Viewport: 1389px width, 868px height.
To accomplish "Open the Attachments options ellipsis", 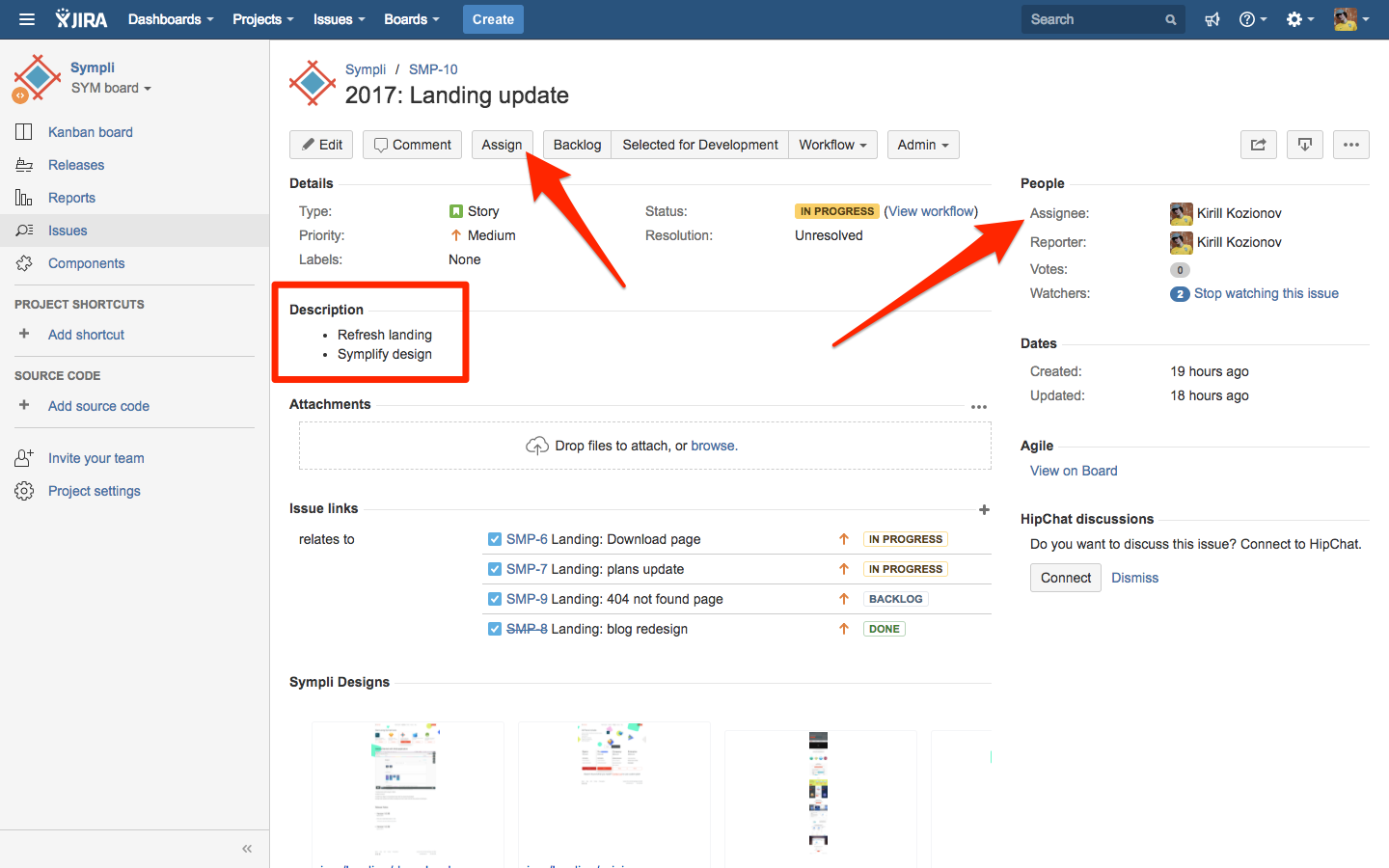I will pyautogui.click(x=979, y=407).
